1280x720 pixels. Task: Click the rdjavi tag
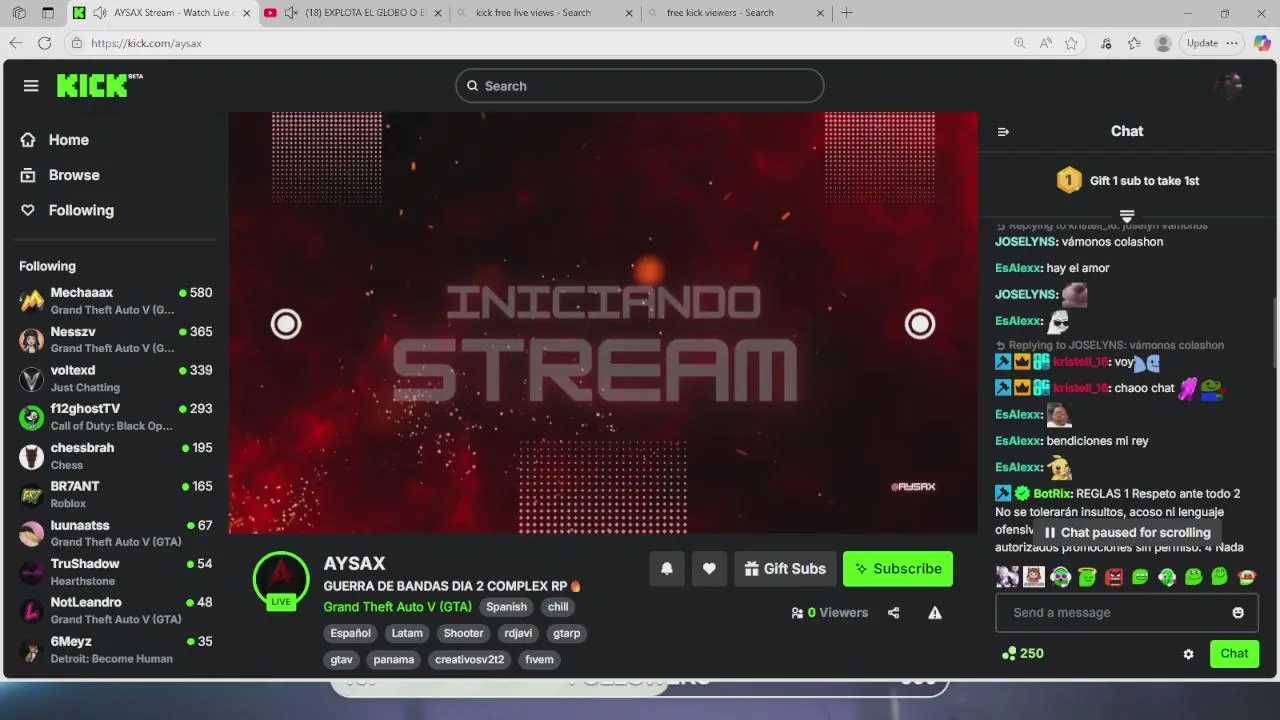(518, 633)
